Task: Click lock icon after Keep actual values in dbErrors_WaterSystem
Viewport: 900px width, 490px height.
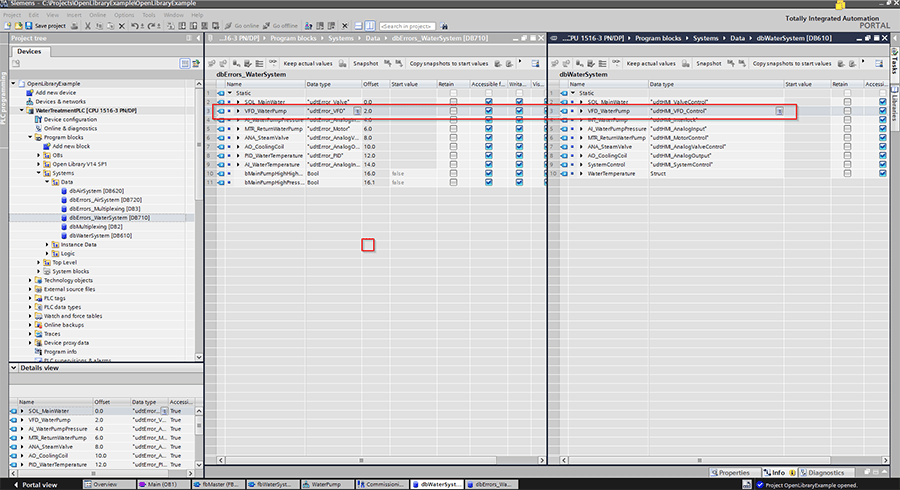Action: (343, 63)
